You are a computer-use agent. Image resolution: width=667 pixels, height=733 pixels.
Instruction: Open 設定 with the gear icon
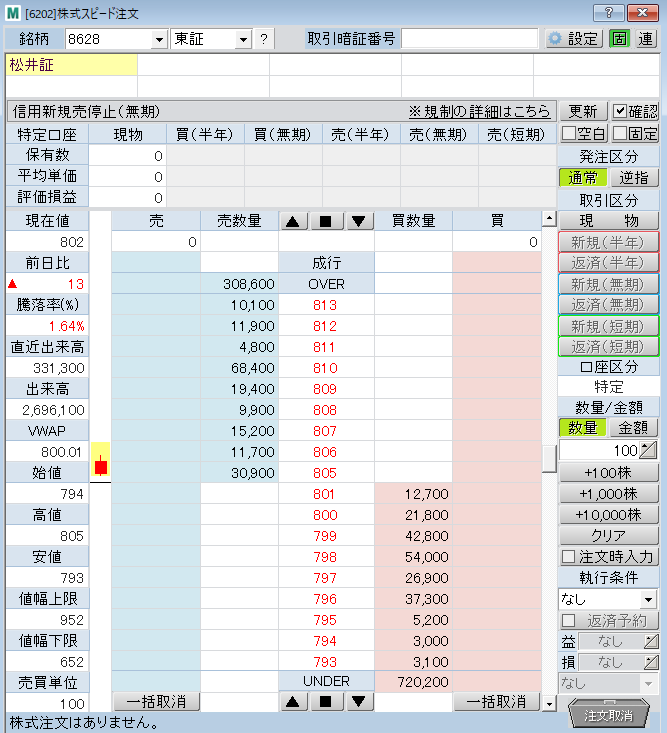point(574,39)
